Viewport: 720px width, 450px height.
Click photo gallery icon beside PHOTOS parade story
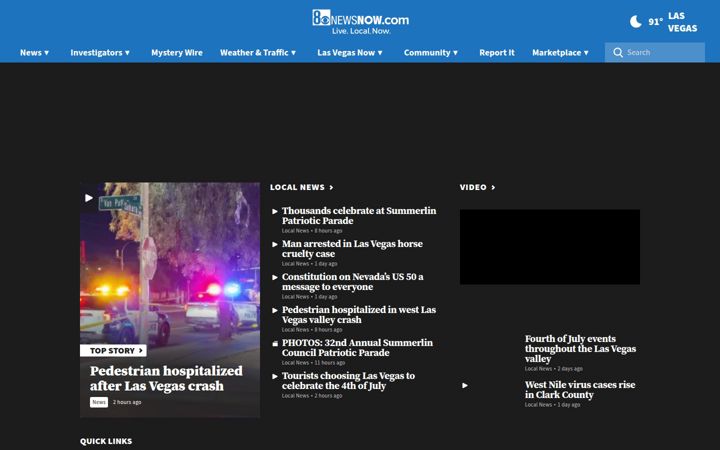pos(275,343)
